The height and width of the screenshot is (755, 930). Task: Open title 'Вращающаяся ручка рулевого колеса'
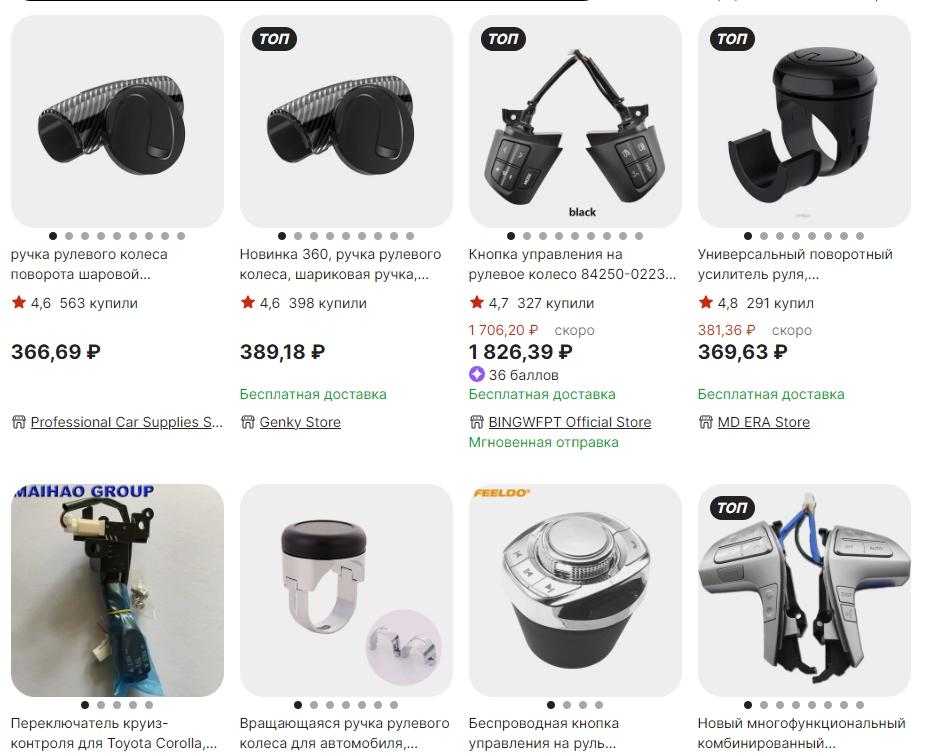point(344,733)
